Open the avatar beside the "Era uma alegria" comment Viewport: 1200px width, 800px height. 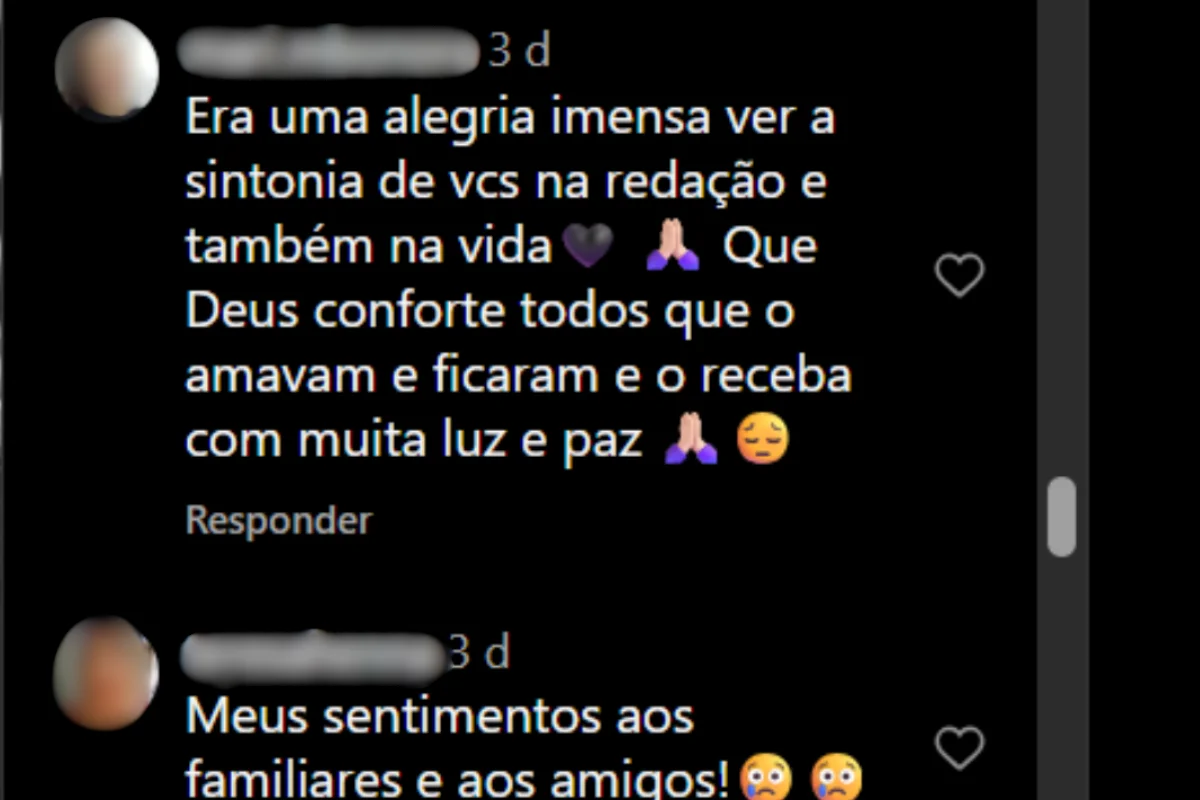[107, 68]
